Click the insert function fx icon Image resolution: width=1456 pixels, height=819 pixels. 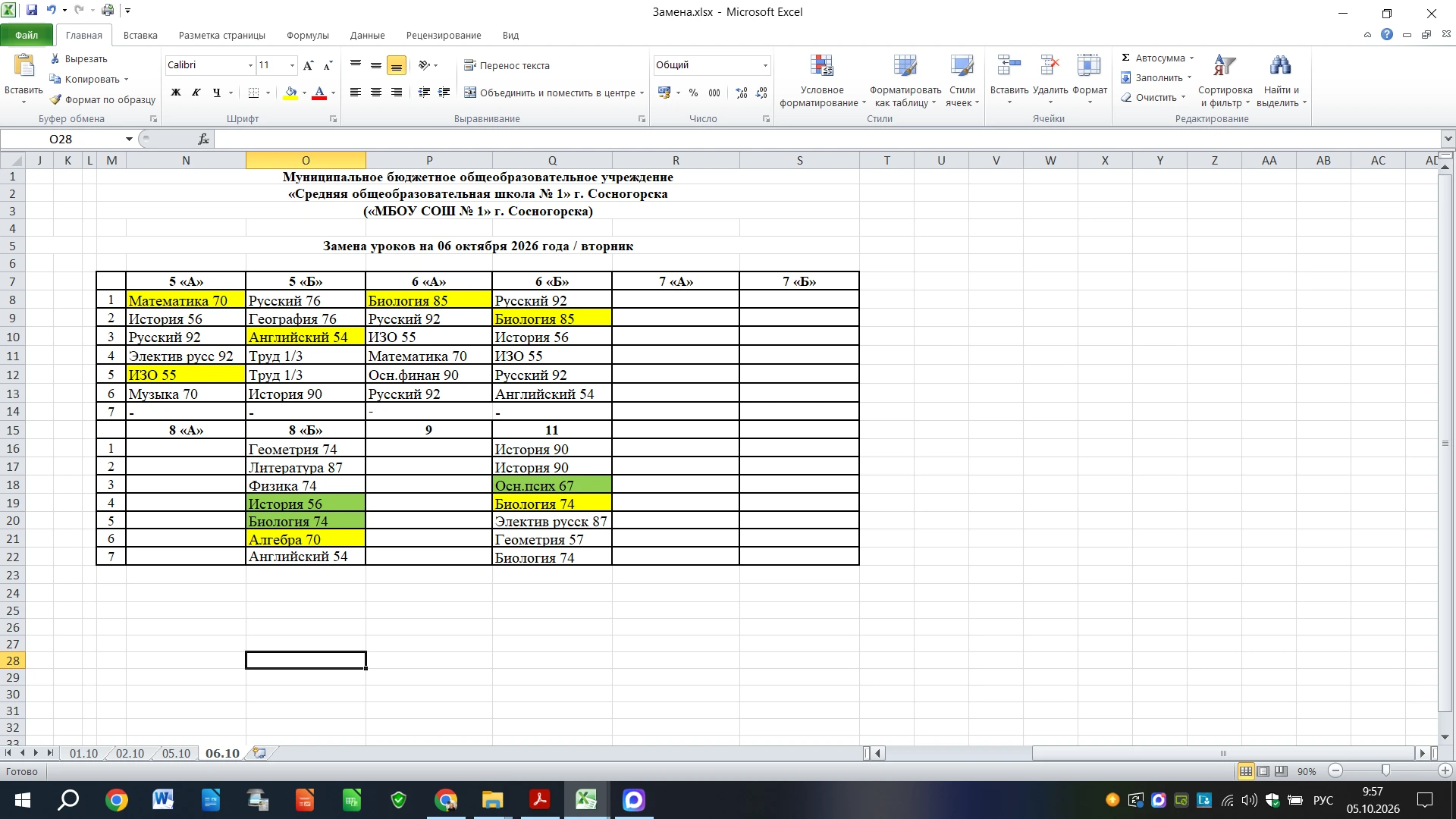pyautogui.click(x=203, y=139)
